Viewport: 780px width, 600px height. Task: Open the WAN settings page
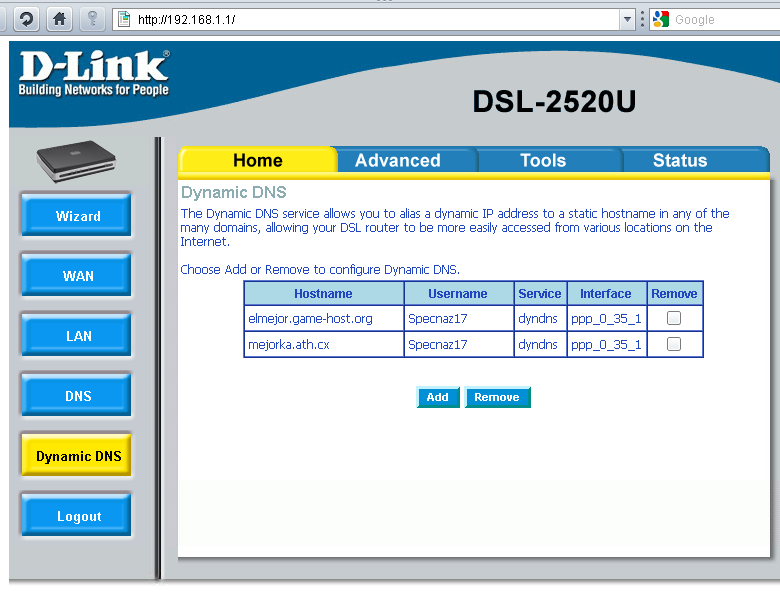[78, 276]
